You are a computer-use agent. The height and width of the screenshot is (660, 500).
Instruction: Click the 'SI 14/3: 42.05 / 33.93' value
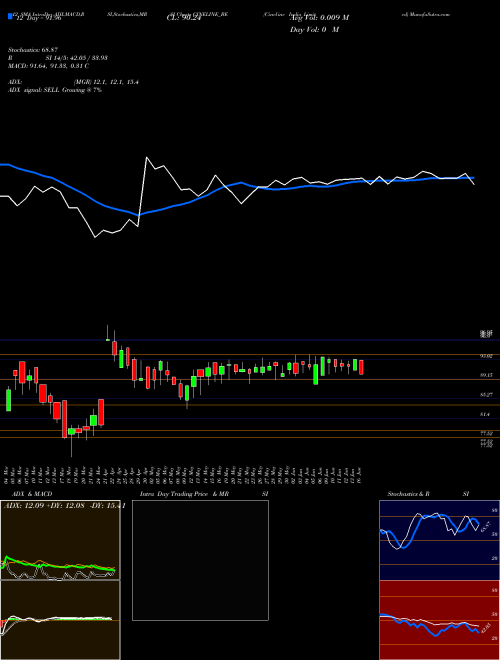click(x=77, y=58)
